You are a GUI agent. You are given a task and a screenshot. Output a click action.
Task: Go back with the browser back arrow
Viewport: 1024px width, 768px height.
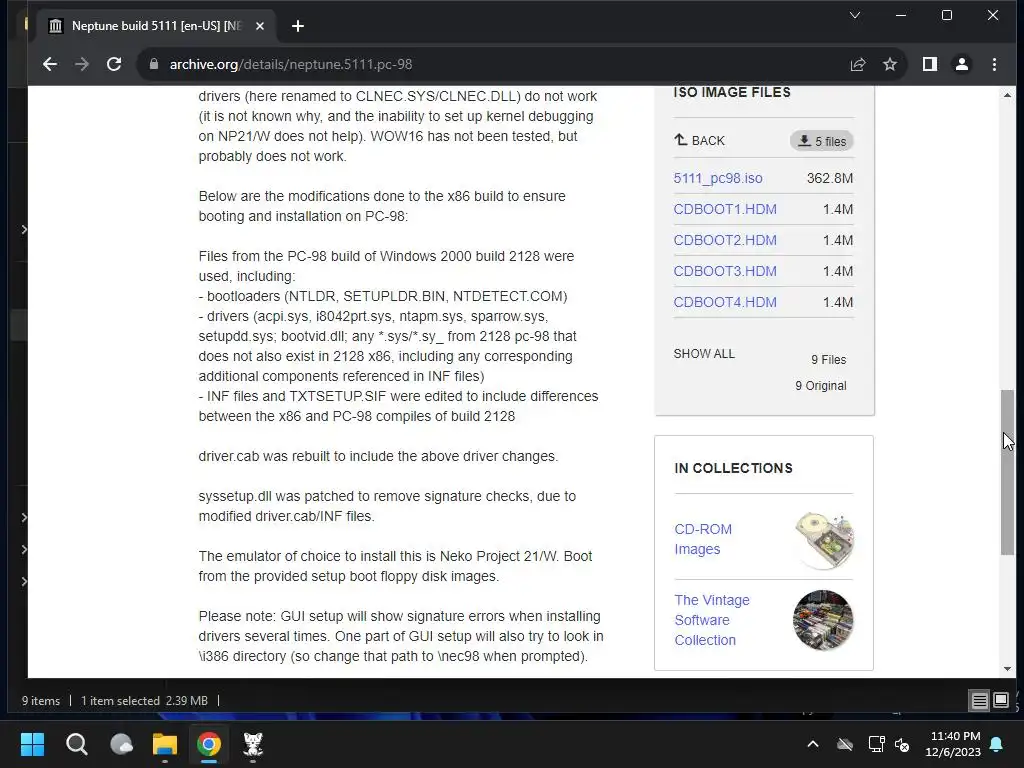pyautogui.click(x=50, y=64)
